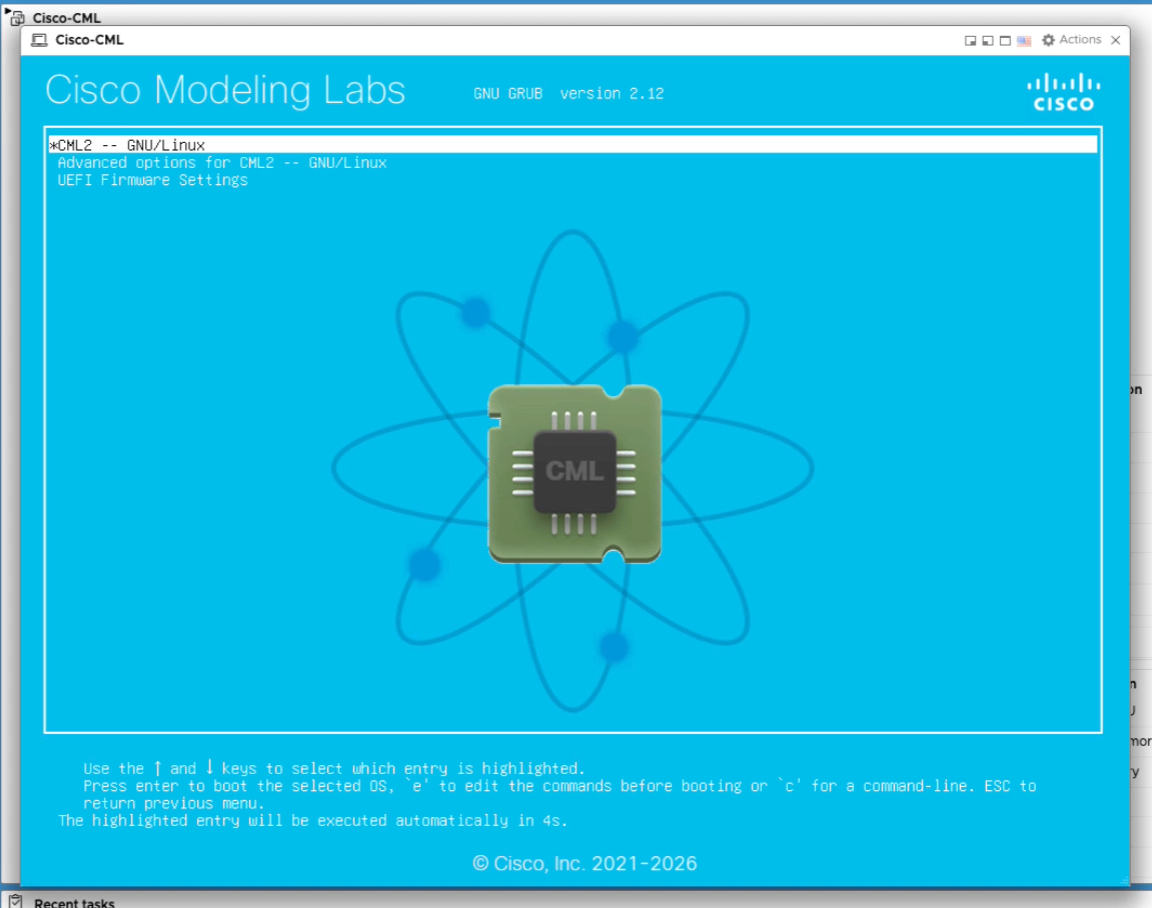
Task: Click the full-window console view icon
Action: click(x=1005, y=40)
